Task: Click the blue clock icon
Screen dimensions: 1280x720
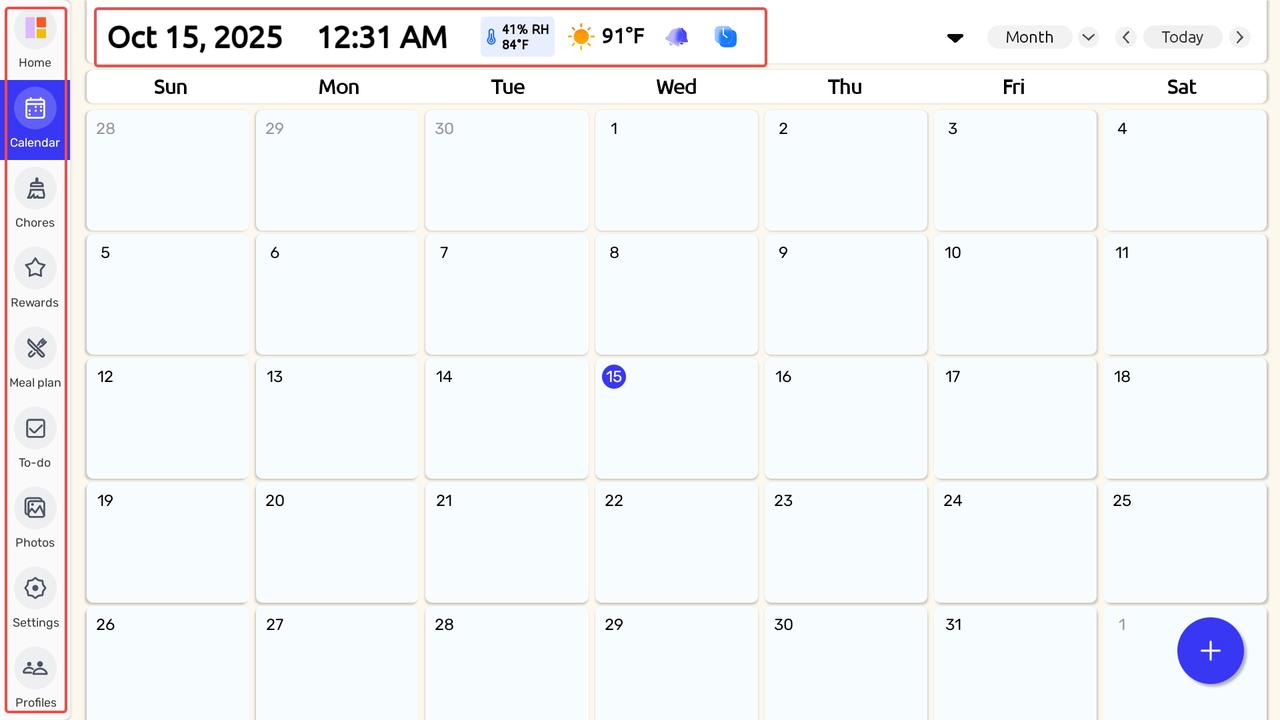Action: coord(726,37)
